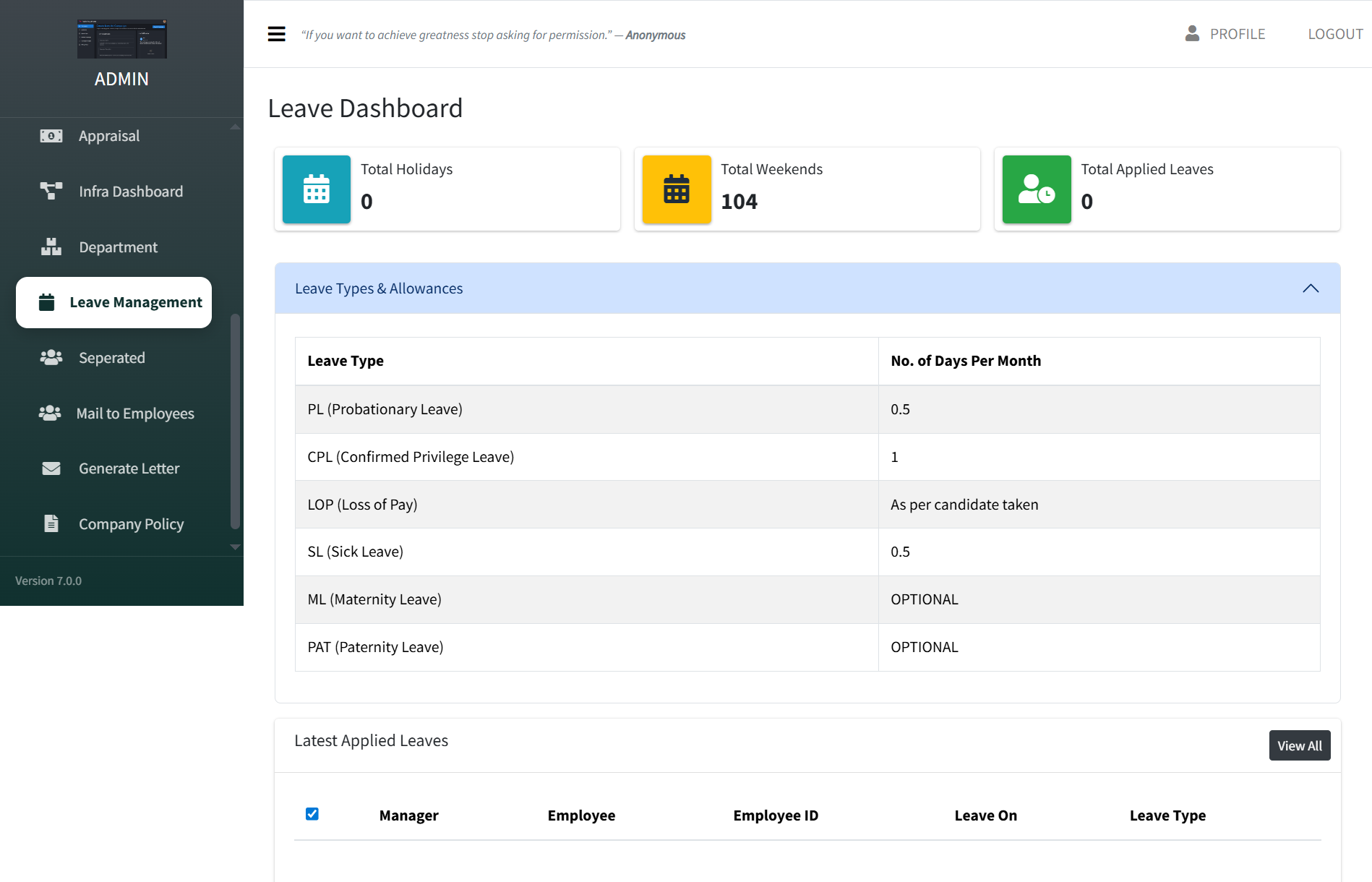Click the Infra Dashboard network icon
Screen dimensions: 1372x882
pyautogui.click(x=51, y=192)
